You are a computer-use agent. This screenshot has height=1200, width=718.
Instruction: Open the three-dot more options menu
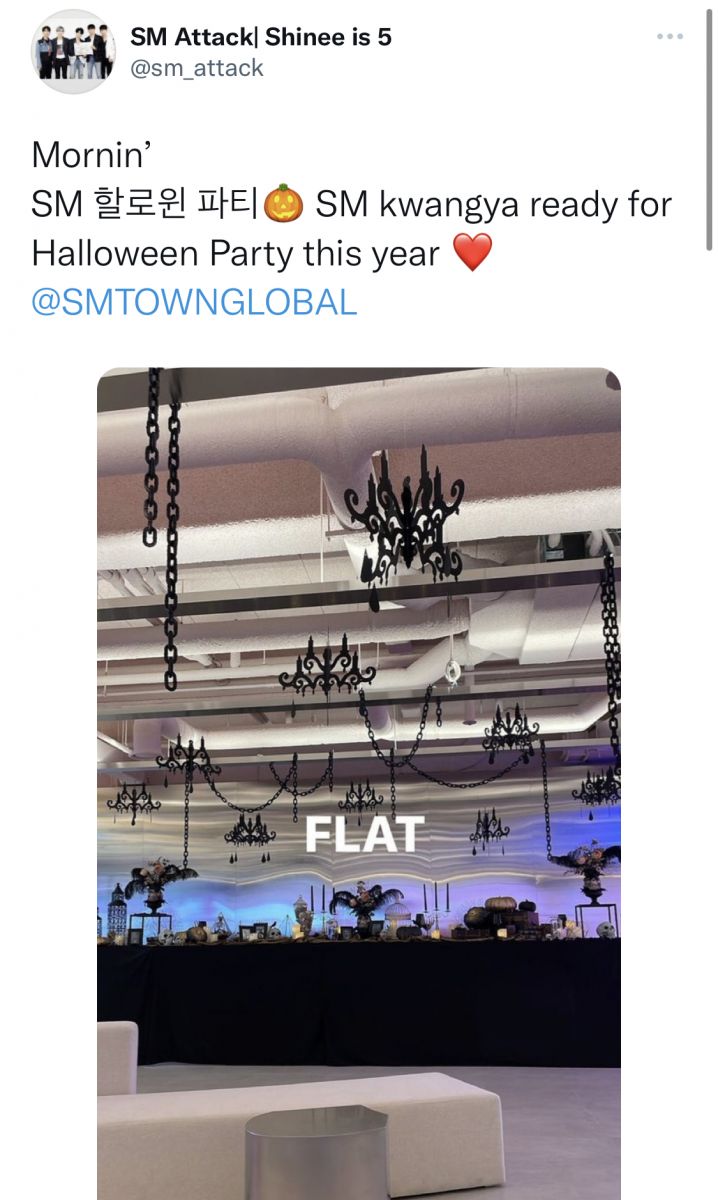(x=669, y=37)
